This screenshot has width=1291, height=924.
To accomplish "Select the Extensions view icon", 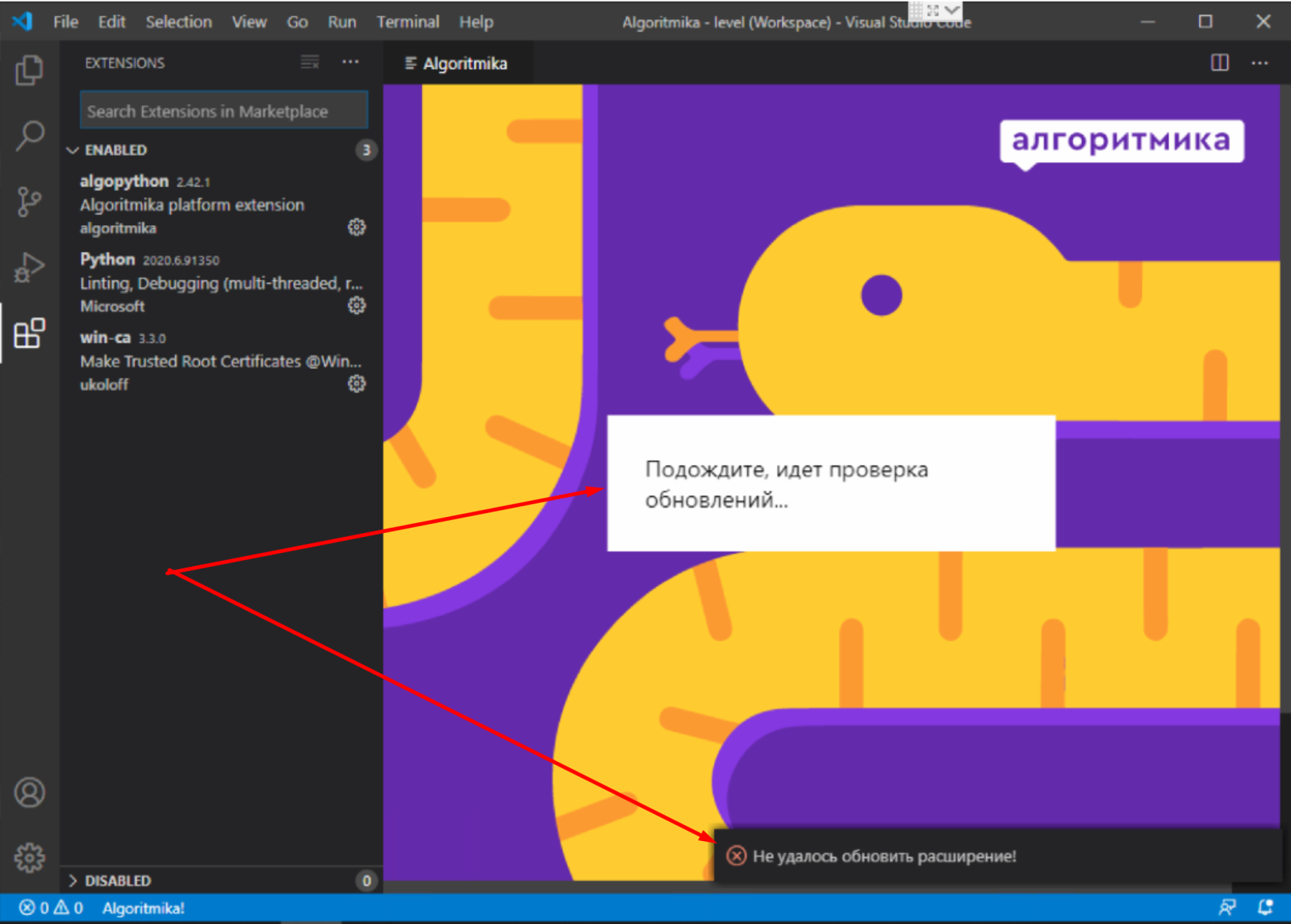I will pyautogui.click(x=29, y=333).
